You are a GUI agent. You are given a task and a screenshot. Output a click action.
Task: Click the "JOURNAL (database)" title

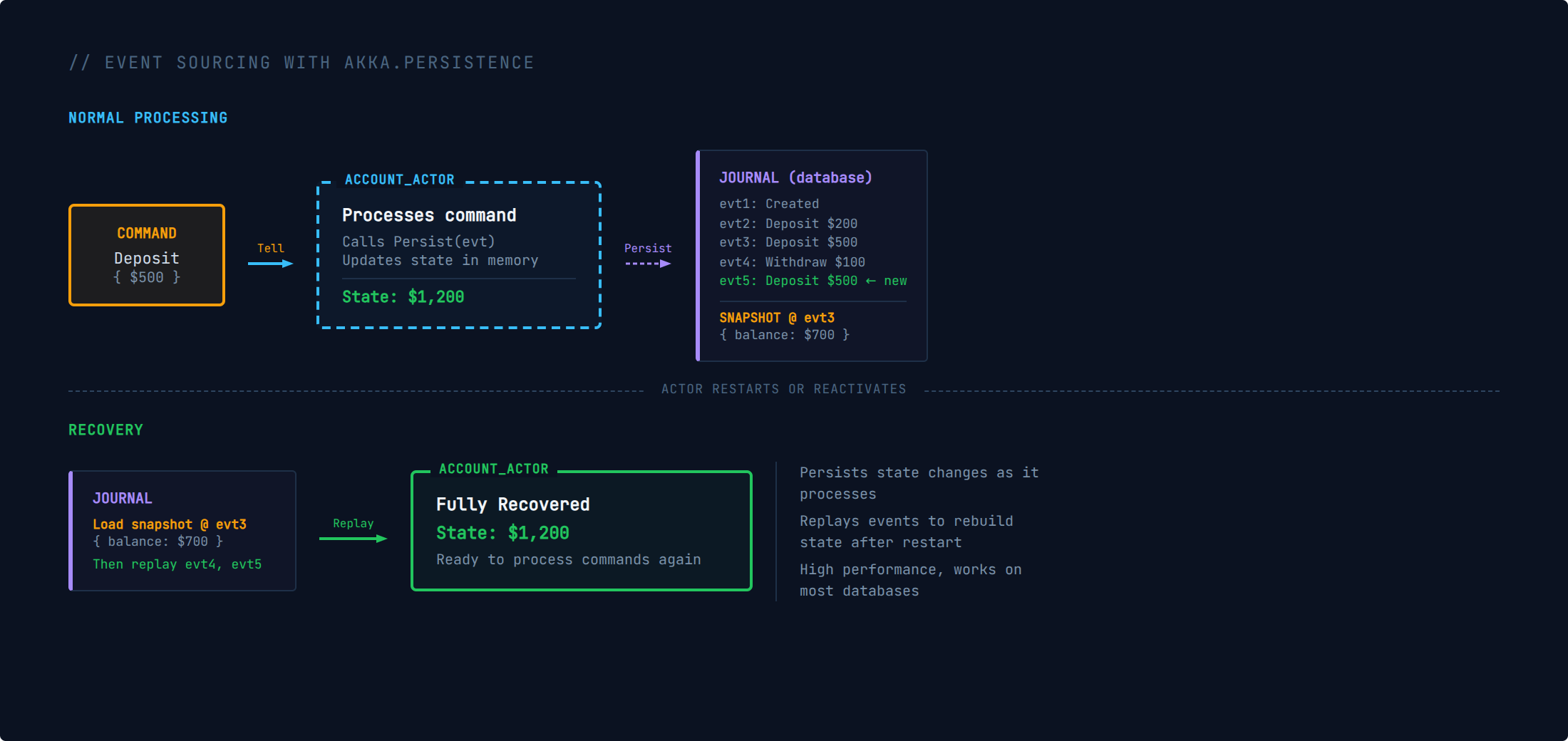click(x=795, y=177)
